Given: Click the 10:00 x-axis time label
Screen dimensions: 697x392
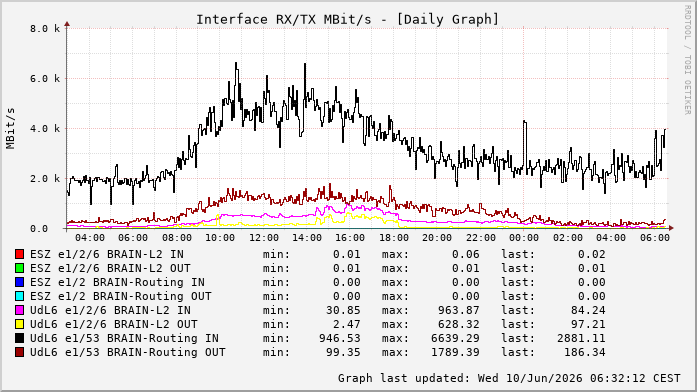Looking at the screenshot, I should (220, 238).
